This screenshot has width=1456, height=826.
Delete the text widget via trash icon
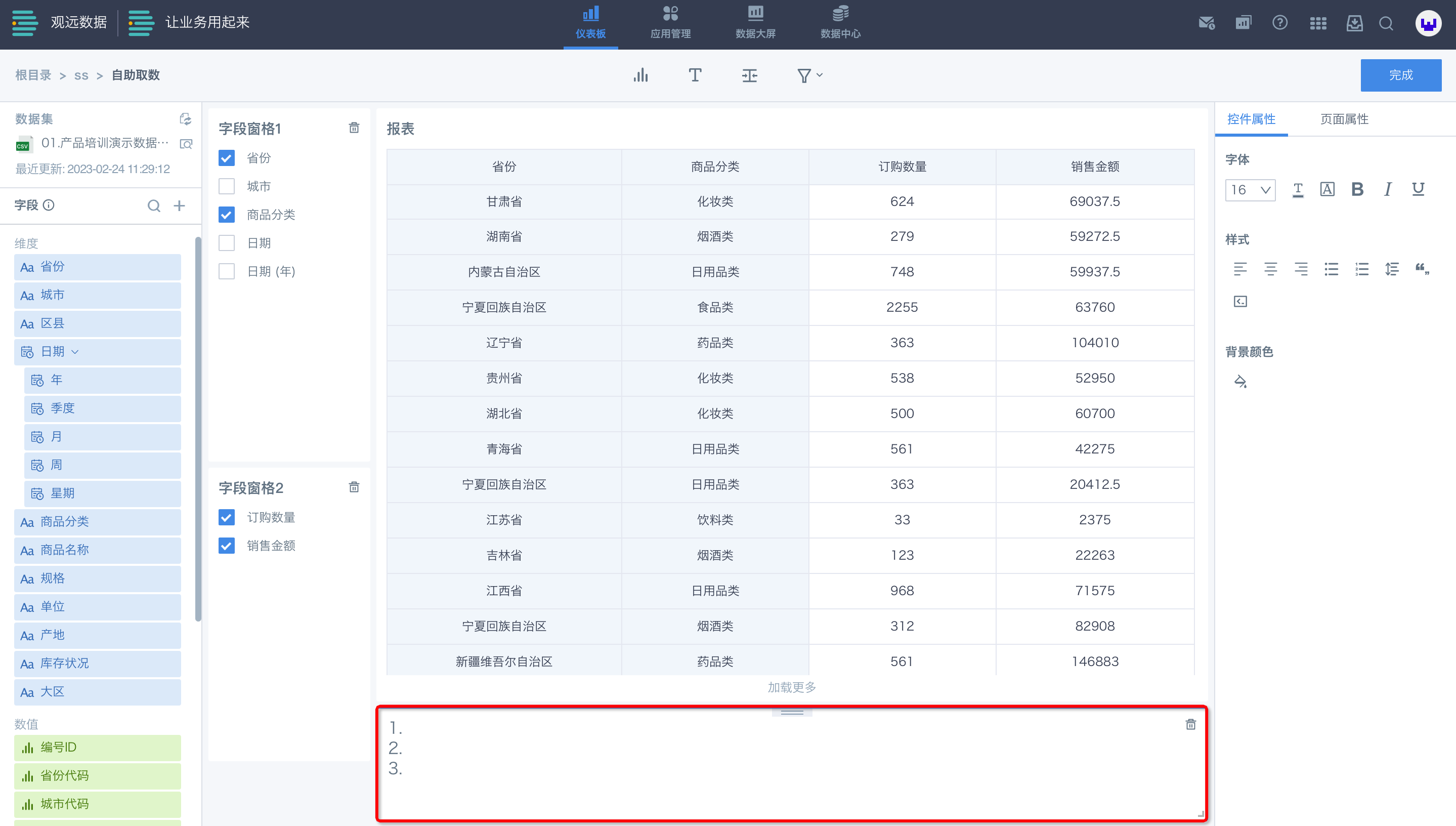1190,724
